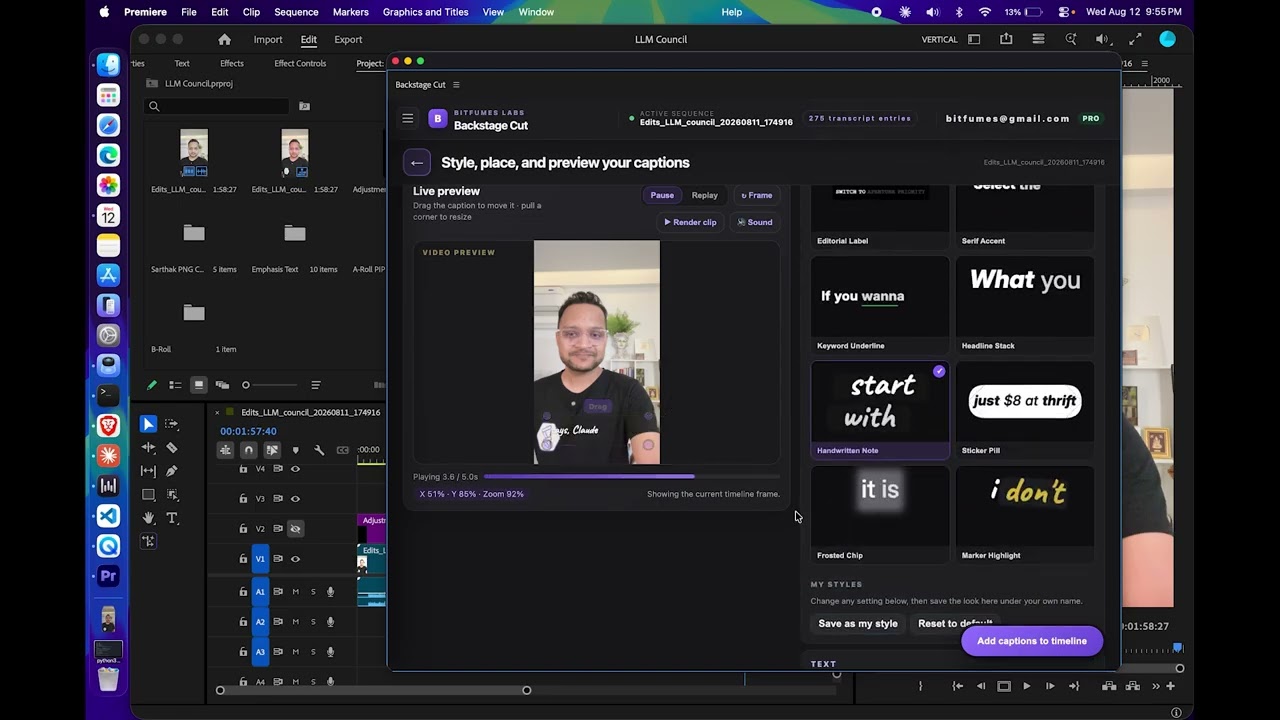Image resolution: width=1280 pixels, height=720 pixels.
Task: Click Save as my style
Action: tap(858, 624)
